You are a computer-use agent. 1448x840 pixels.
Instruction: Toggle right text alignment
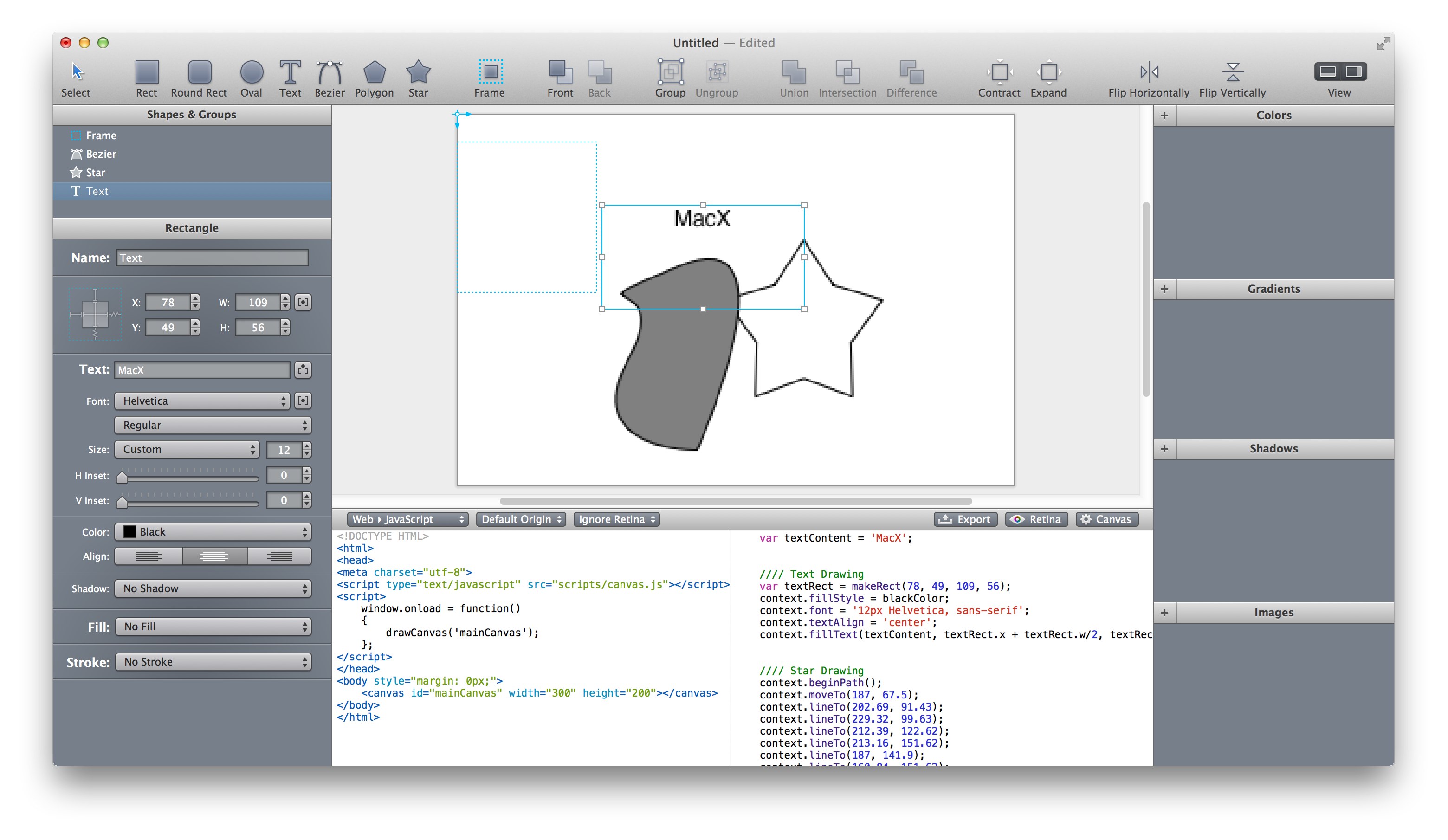(x=279, y=556)
